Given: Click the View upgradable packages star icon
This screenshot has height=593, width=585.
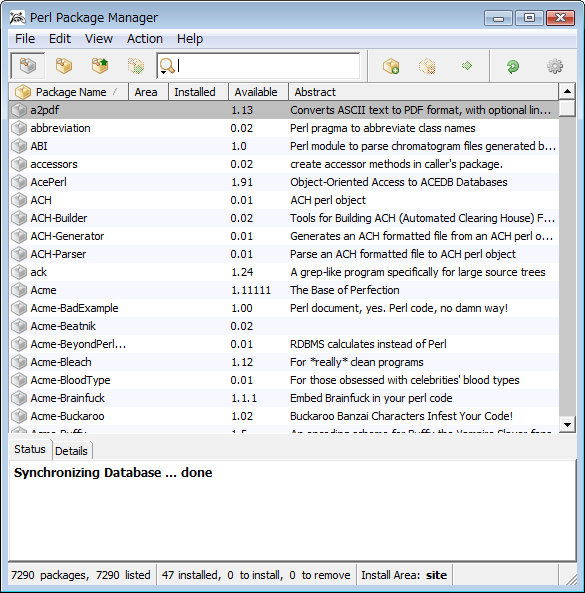Looking at the screenshot, I should coord(100,66).
